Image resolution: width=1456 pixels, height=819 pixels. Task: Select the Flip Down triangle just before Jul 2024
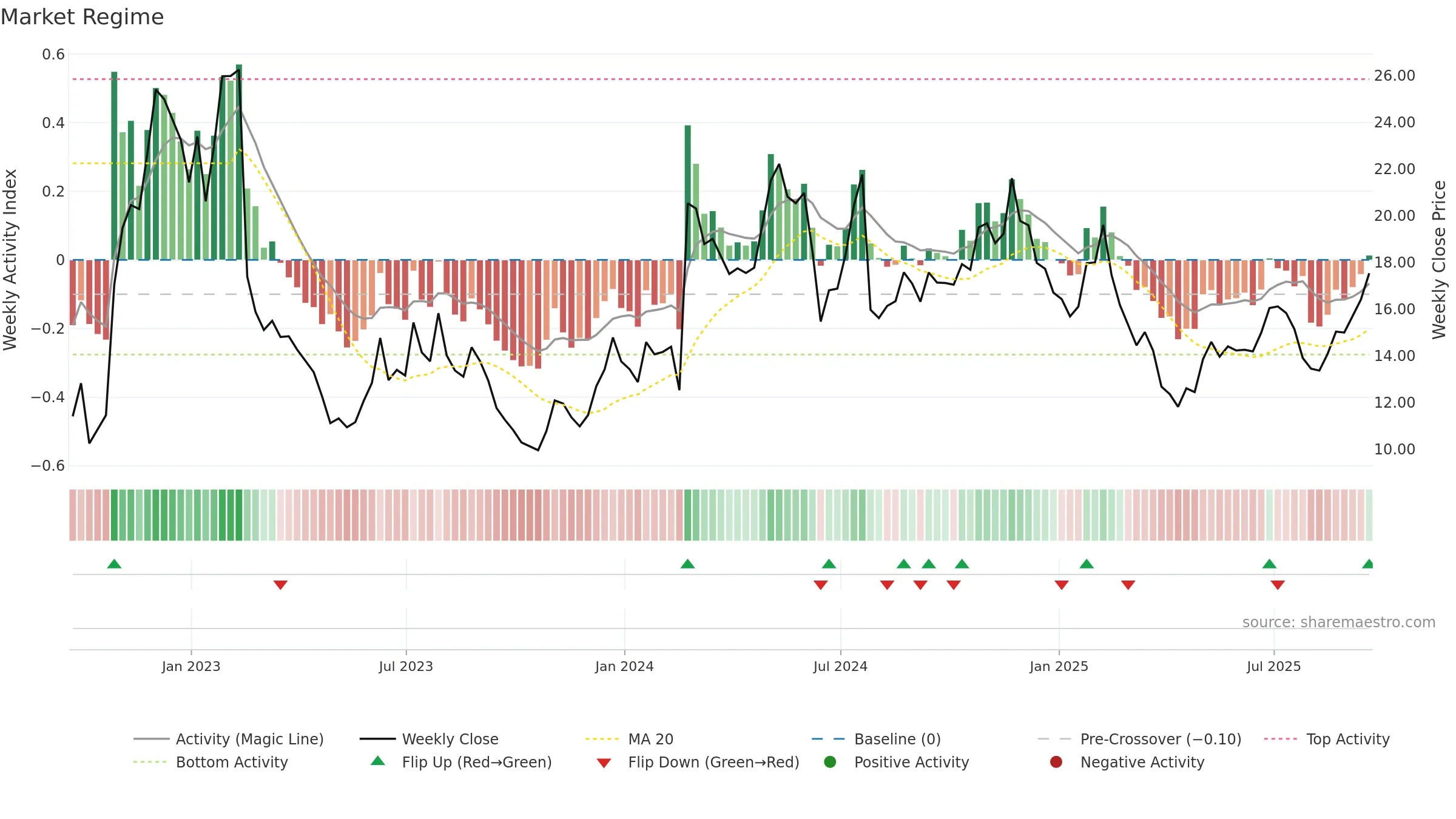pos(821,585)
